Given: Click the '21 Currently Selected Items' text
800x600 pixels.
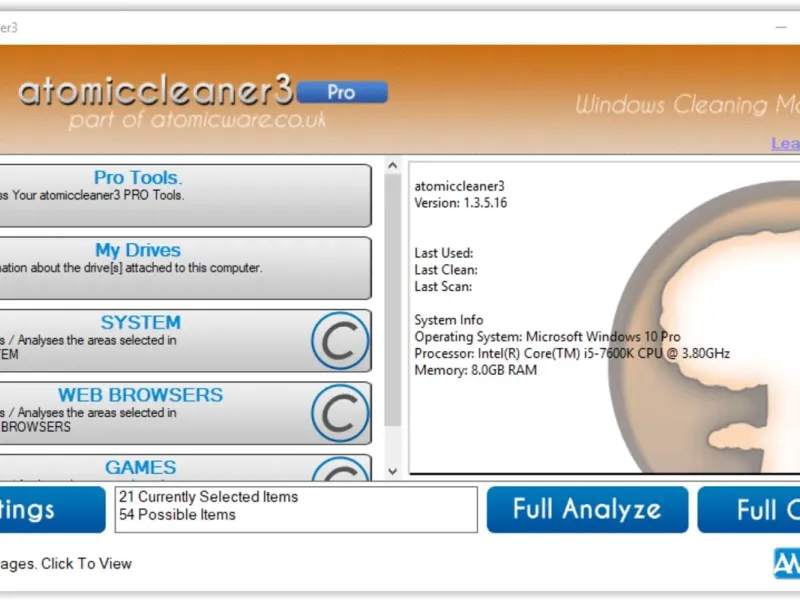Looking at the screenshot, I should [208, 496].
